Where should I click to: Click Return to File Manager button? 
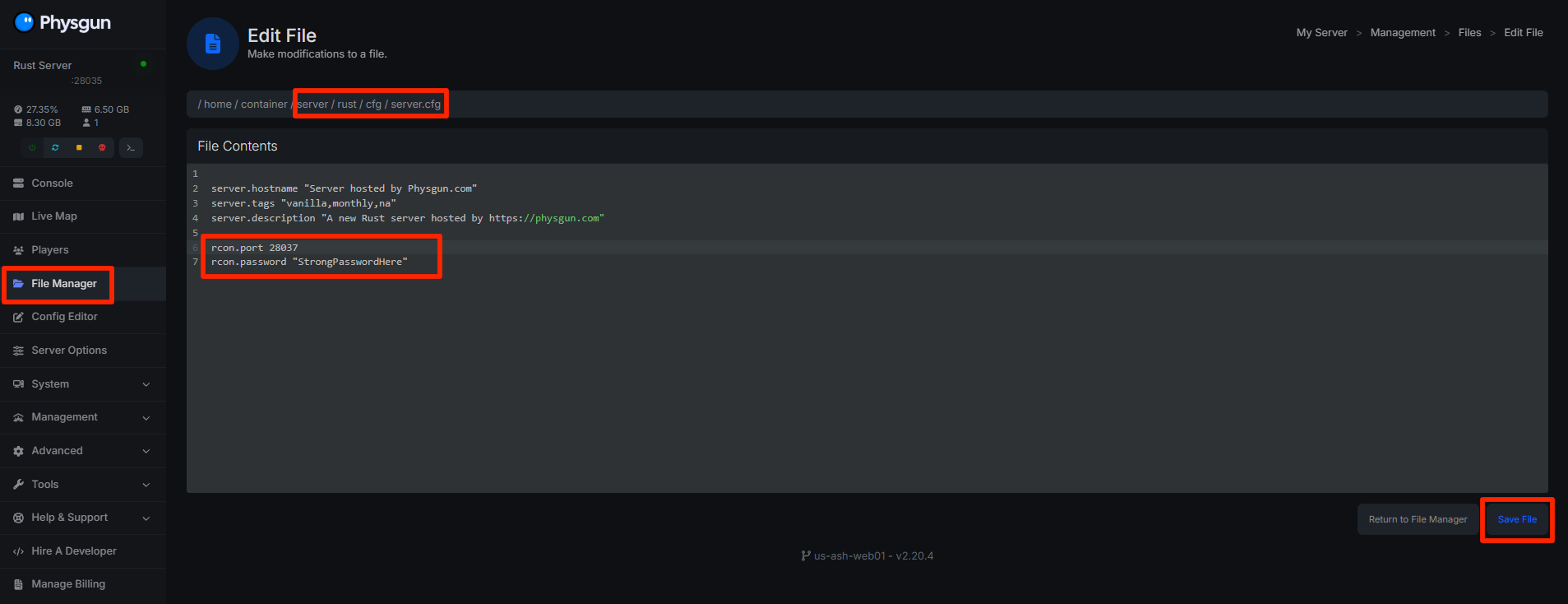click(x=1418, y=519)
